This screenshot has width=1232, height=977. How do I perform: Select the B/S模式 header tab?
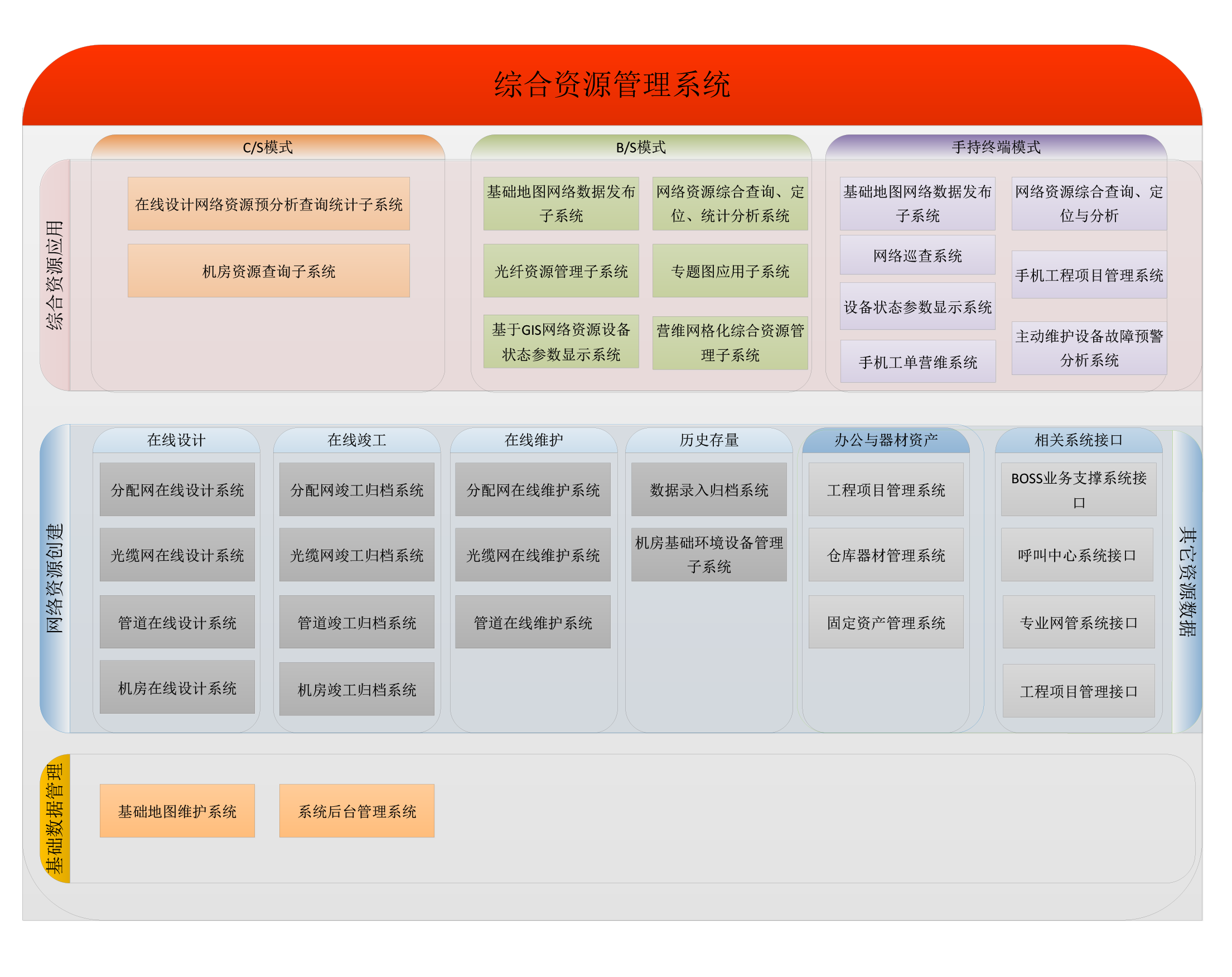pyautogui.click(x=641, y=147)
